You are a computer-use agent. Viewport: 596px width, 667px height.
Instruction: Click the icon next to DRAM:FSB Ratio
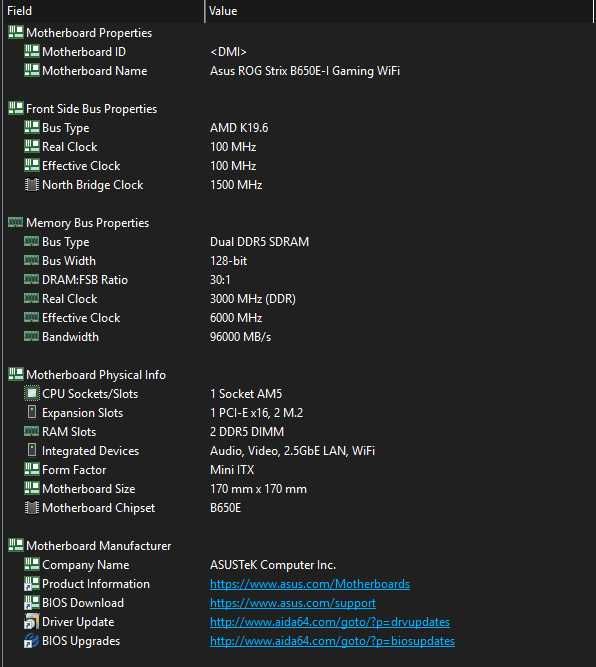point(31,279)
